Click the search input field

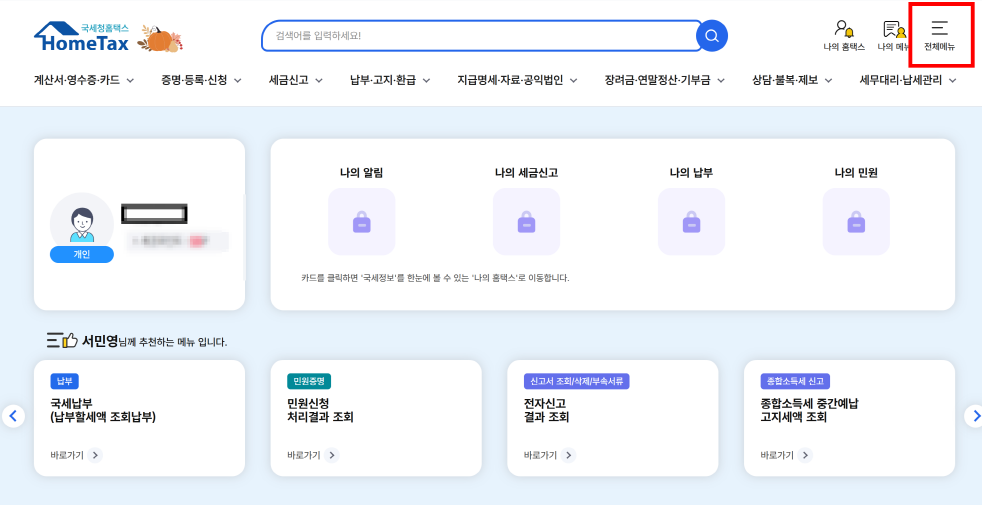tap(480, 36)
